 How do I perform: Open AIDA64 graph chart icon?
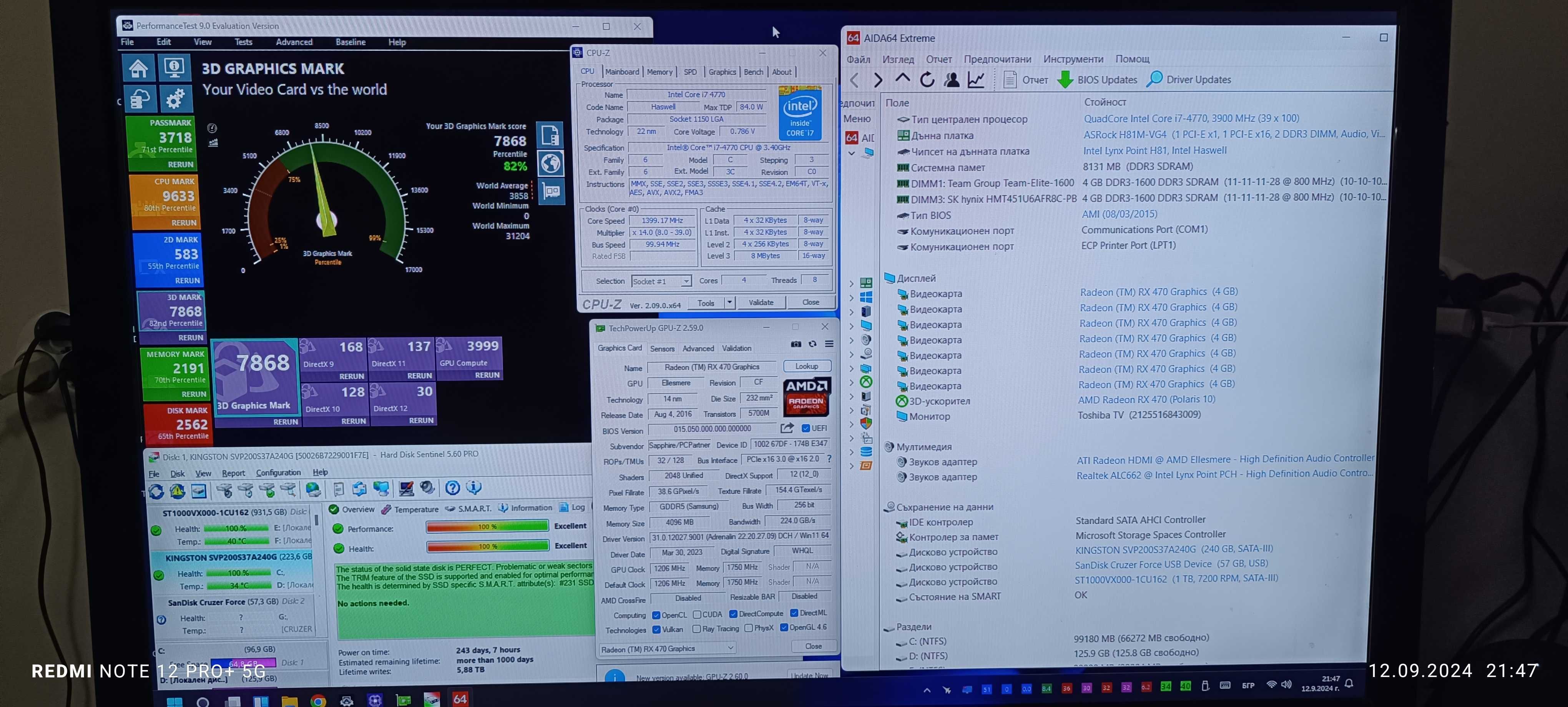pos(976,80)
